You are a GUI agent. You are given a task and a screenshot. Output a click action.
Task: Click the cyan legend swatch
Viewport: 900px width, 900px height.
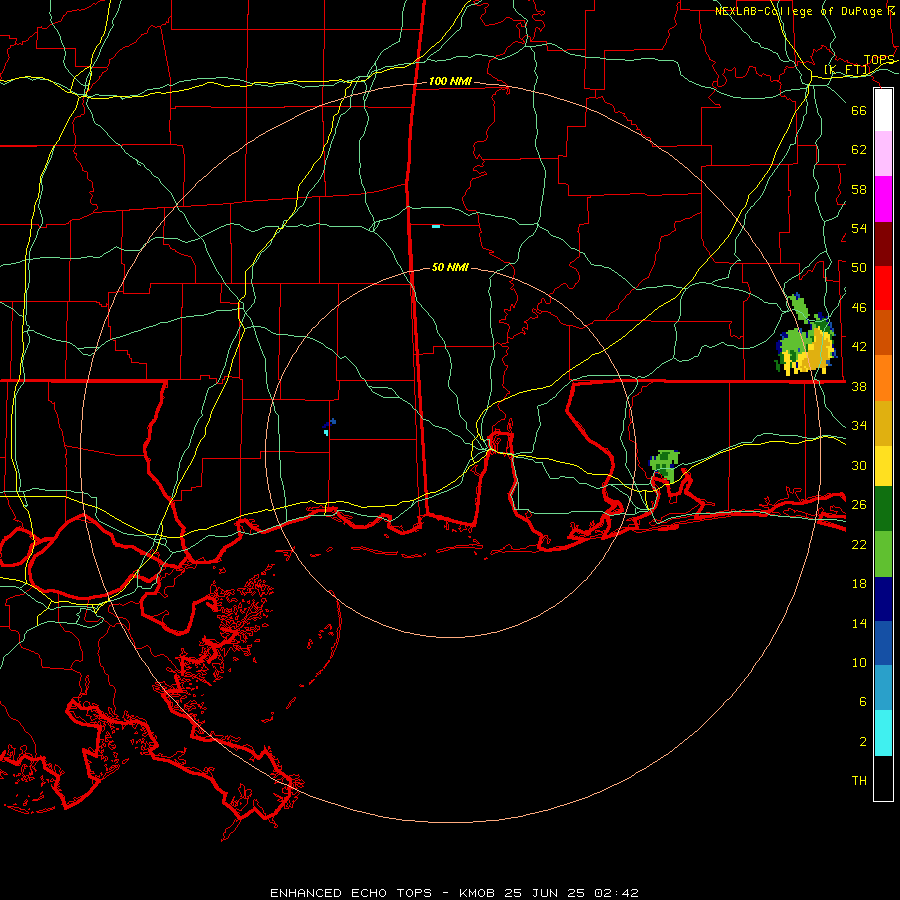pos(883,733)
